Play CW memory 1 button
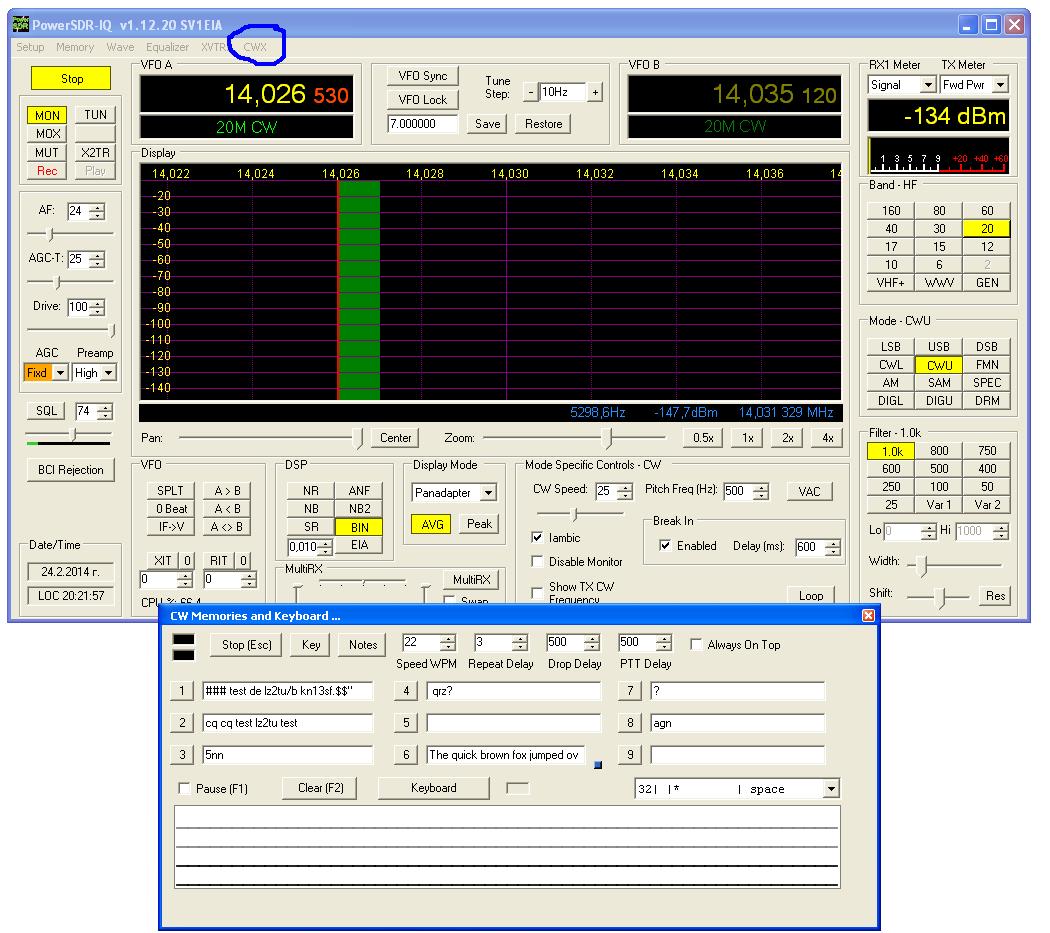This screenshot has height=933, width=1050. (181, 691)
